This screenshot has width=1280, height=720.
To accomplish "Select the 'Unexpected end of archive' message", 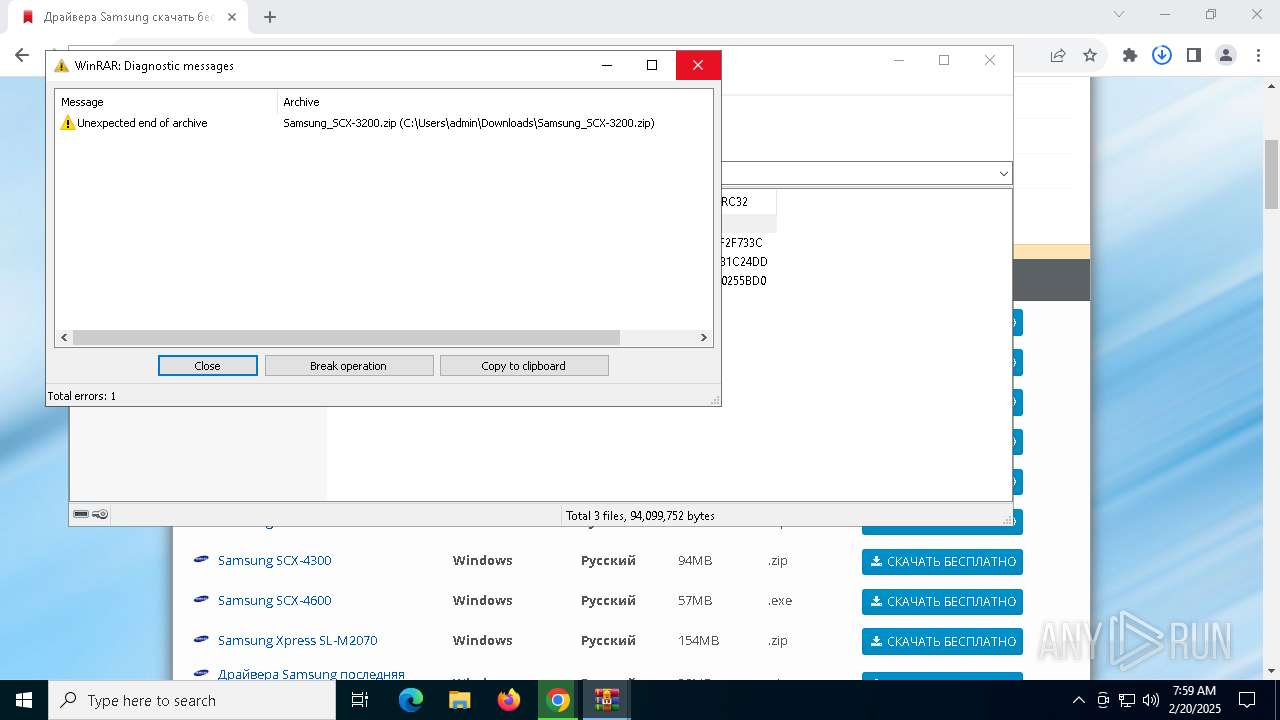I will pyautogui.click(x=142, y=123).
